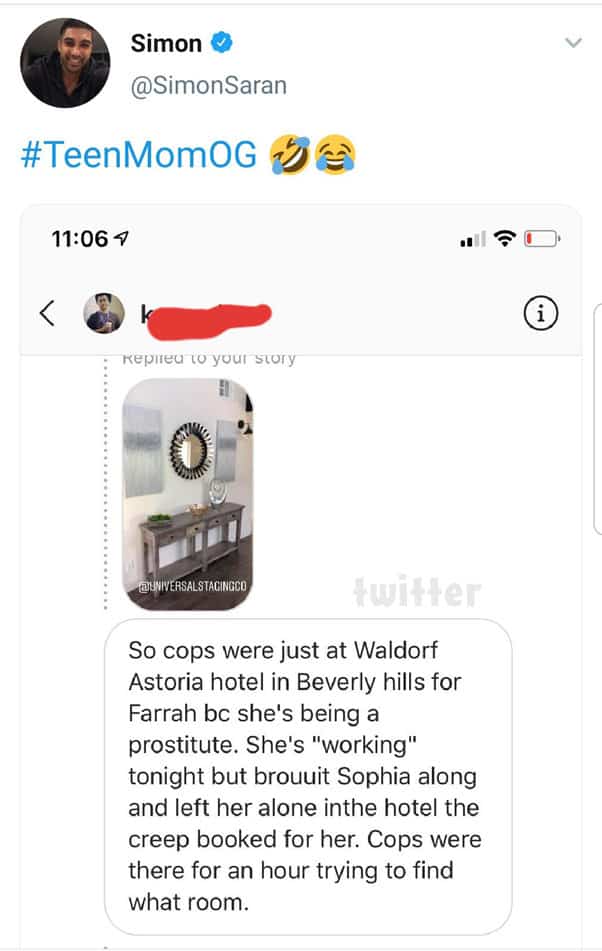Click the blue verified badge next to Simon
Screen dimensions: 602x951
click(221, 43)
